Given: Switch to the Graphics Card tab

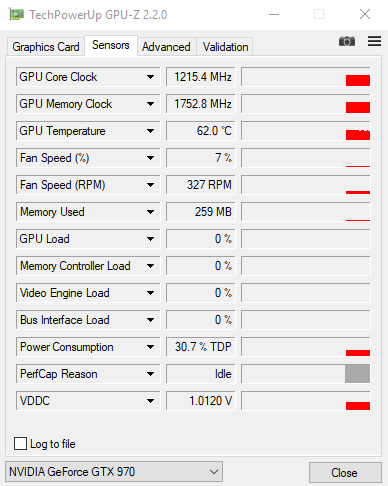Looking at the screenshot, I should [x=46, y=47].
